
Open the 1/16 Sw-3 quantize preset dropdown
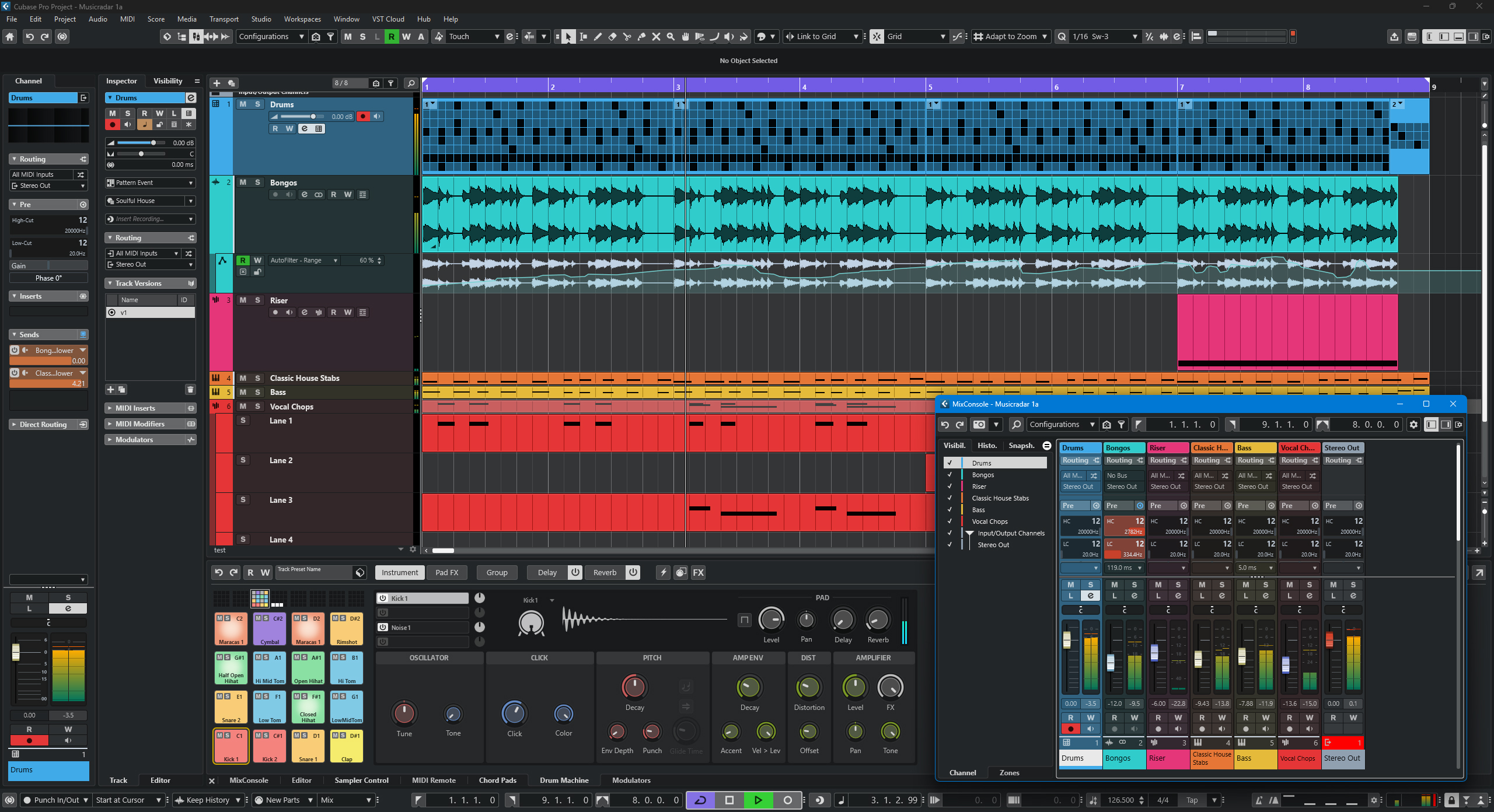(x=1105, y=37)
